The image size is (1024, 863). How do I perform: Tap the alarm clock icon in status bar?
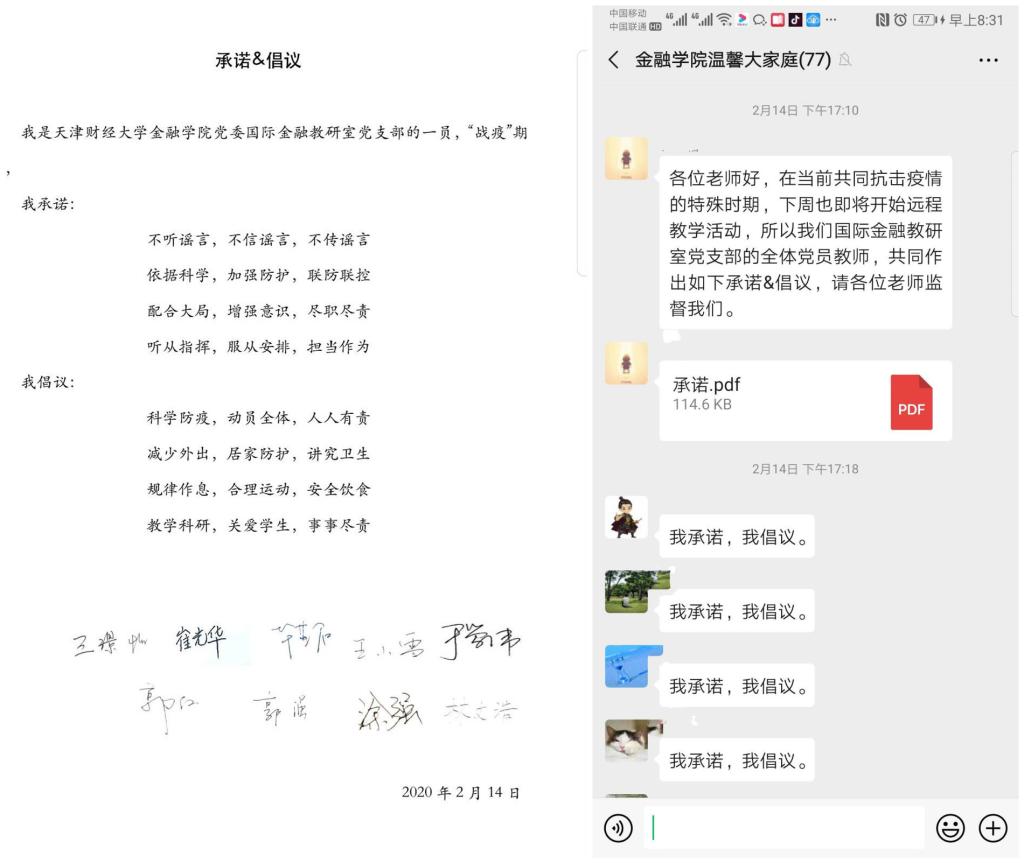[900, 20]
